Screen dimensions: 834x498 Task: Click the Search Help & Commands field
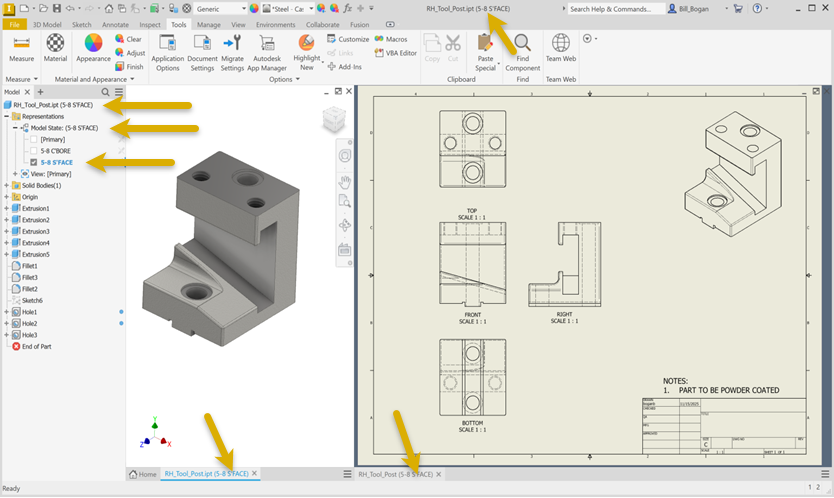[616, 9]
